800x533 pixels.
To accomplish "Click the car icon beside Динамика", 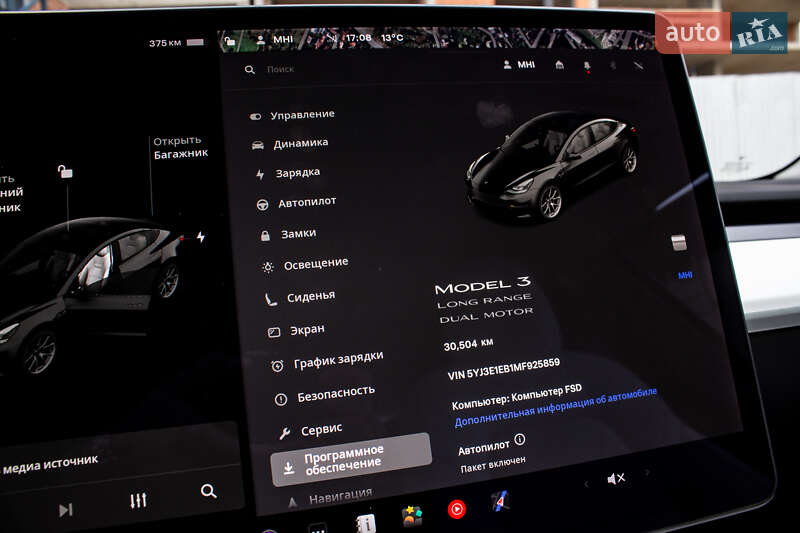I will [x=258, y=145].
